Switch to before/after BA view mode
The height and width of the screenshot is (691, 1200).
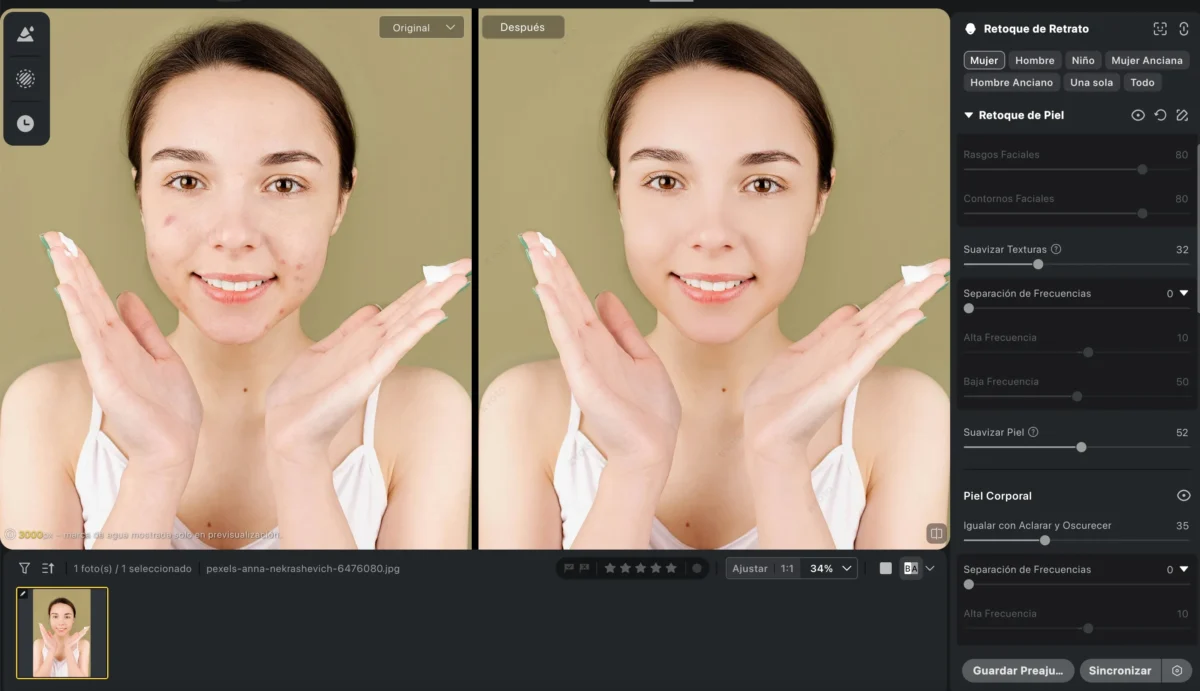coord(910,568)
